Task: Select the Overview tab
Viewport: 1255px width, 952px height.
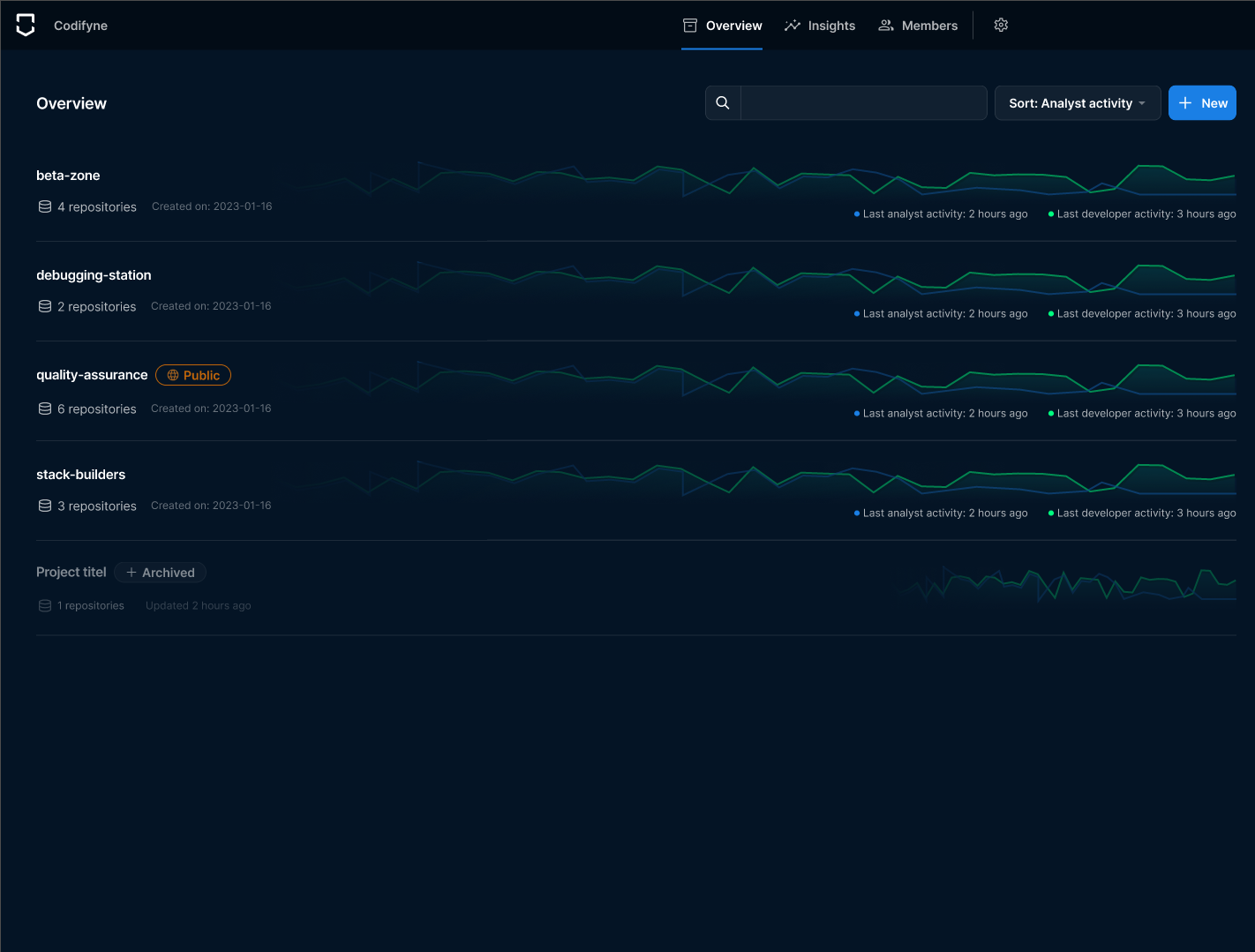Action: tap(722, 26)
